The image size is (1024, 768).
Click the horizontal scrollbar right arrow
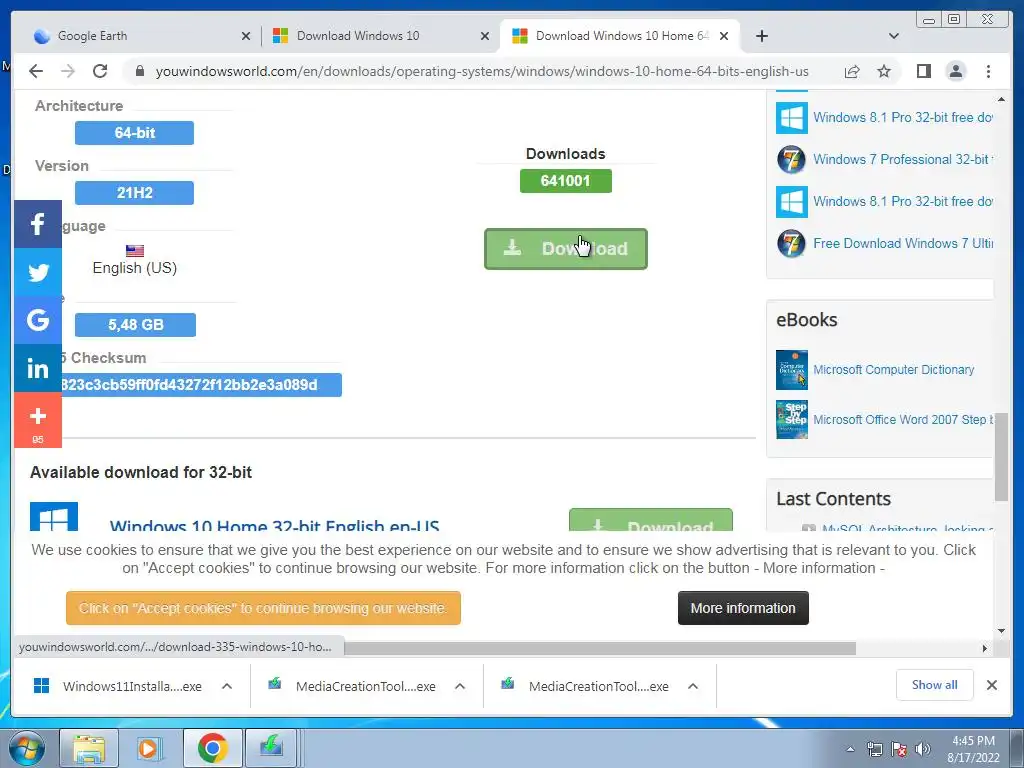pyautogui.click(x=985, y=648)
